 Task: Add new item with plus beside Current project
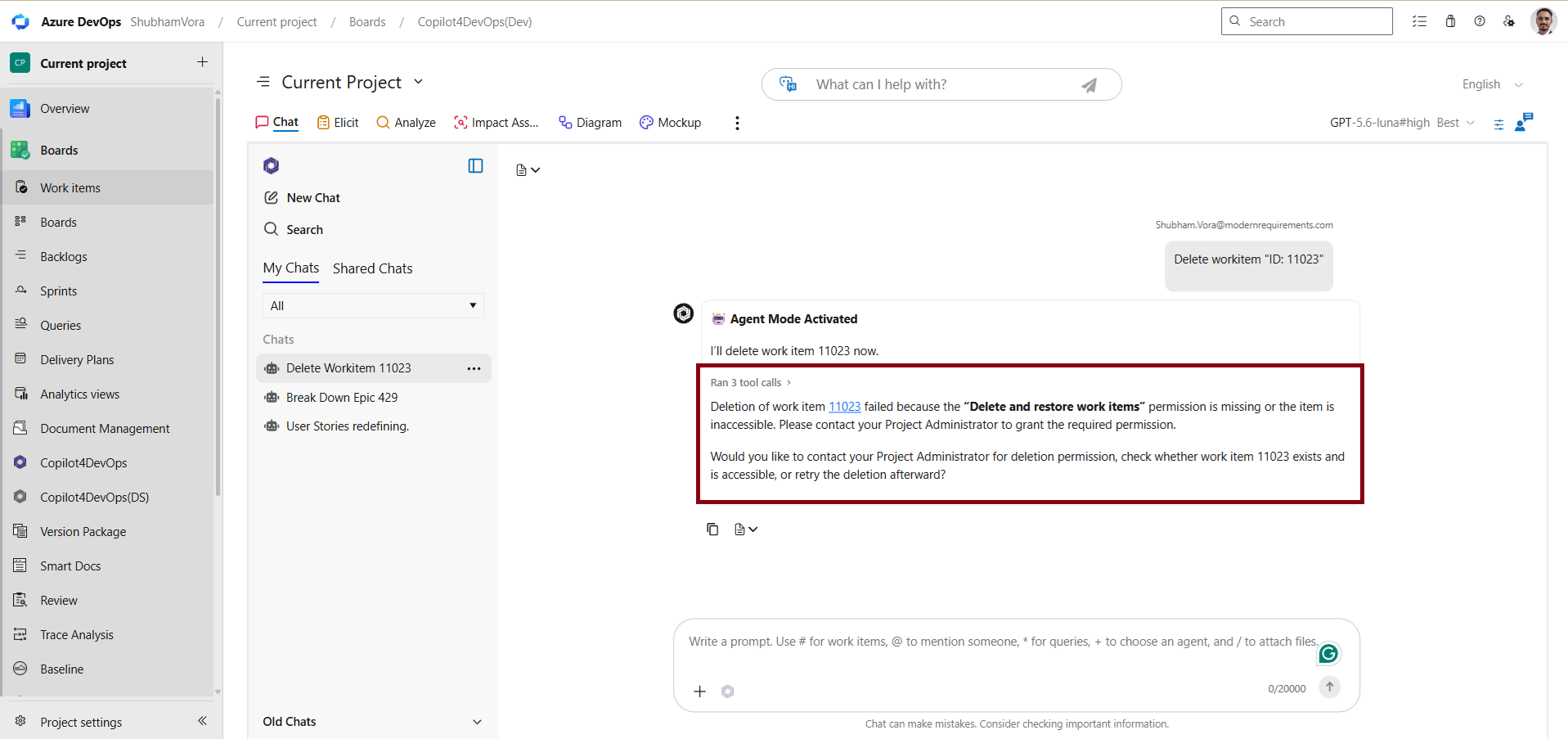[x=202, y=62]
